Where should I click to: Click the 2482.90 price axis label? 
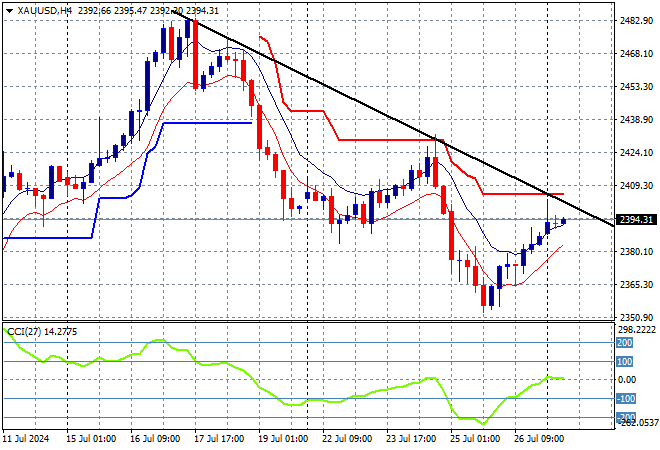tap(636, 21)
